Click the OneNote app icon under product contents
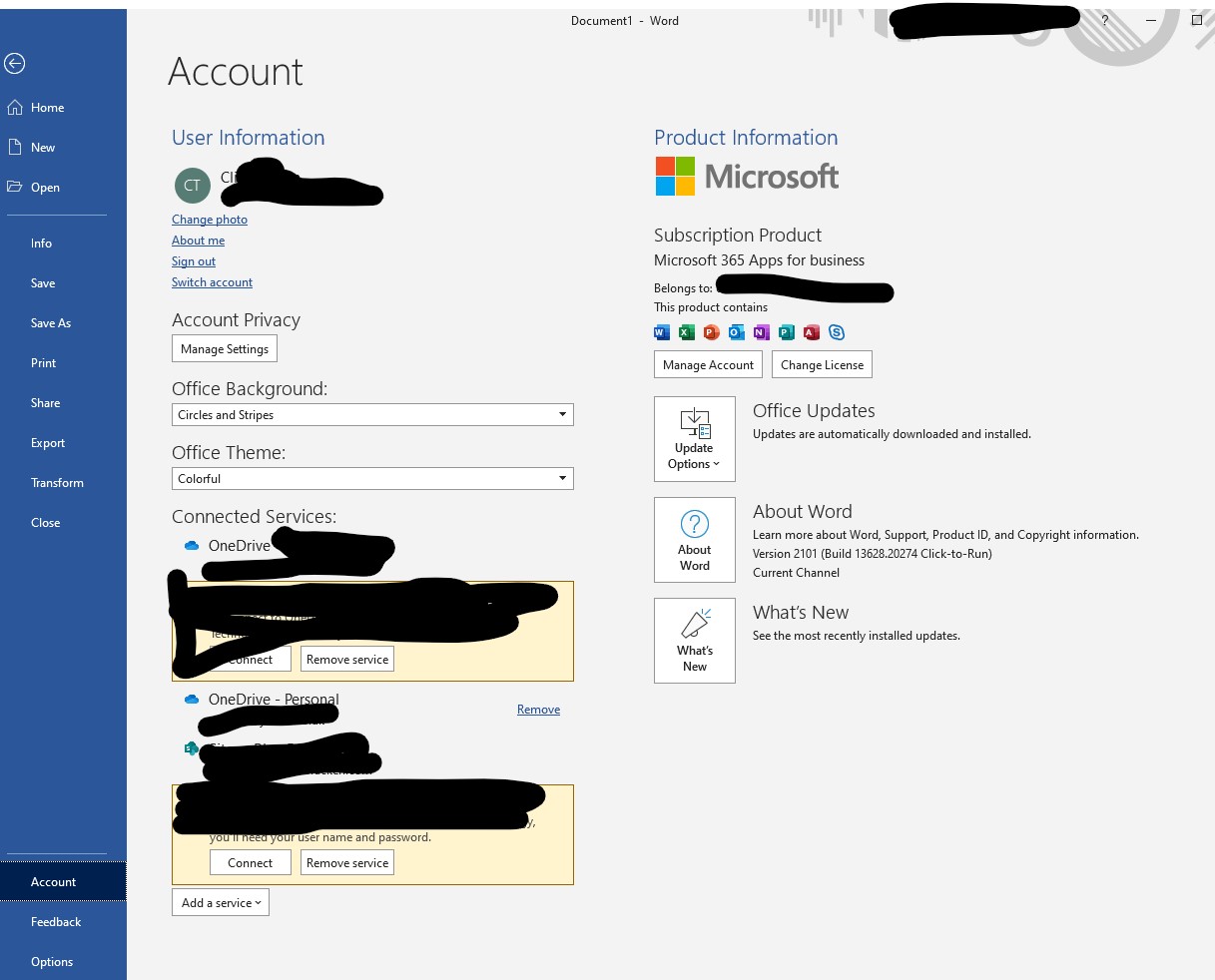Image resolution: width=1215 pixels, height=980 pixels. [x=762, y=332]
